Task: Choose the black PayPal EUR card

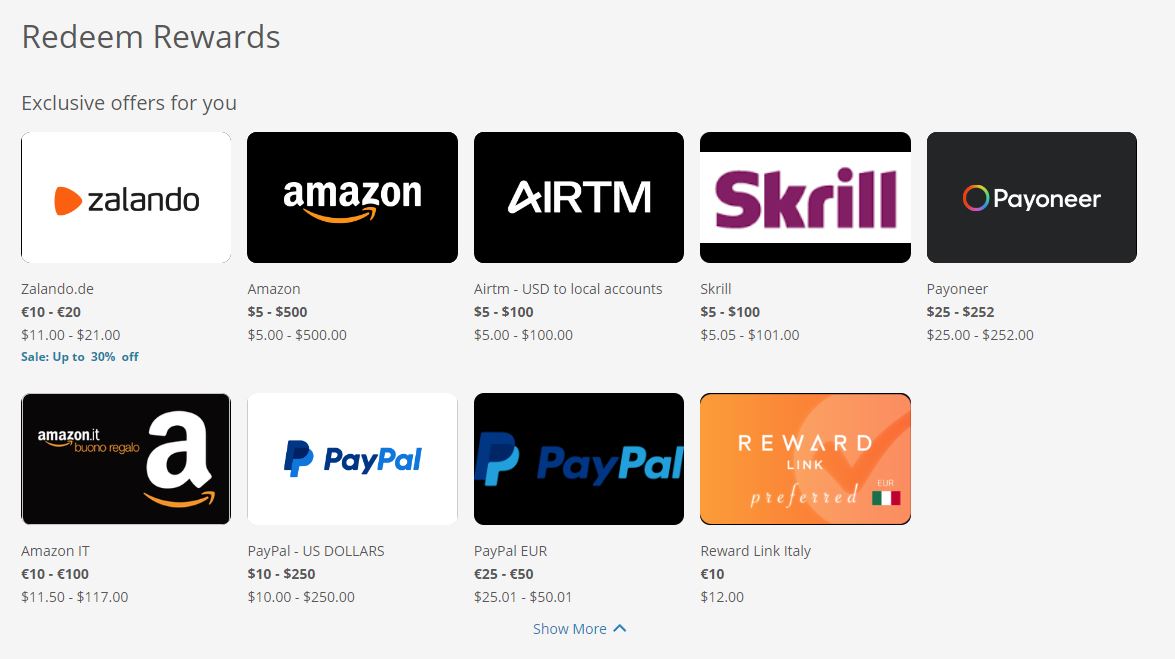Action: pyautogui.click(x=579, y=459)
